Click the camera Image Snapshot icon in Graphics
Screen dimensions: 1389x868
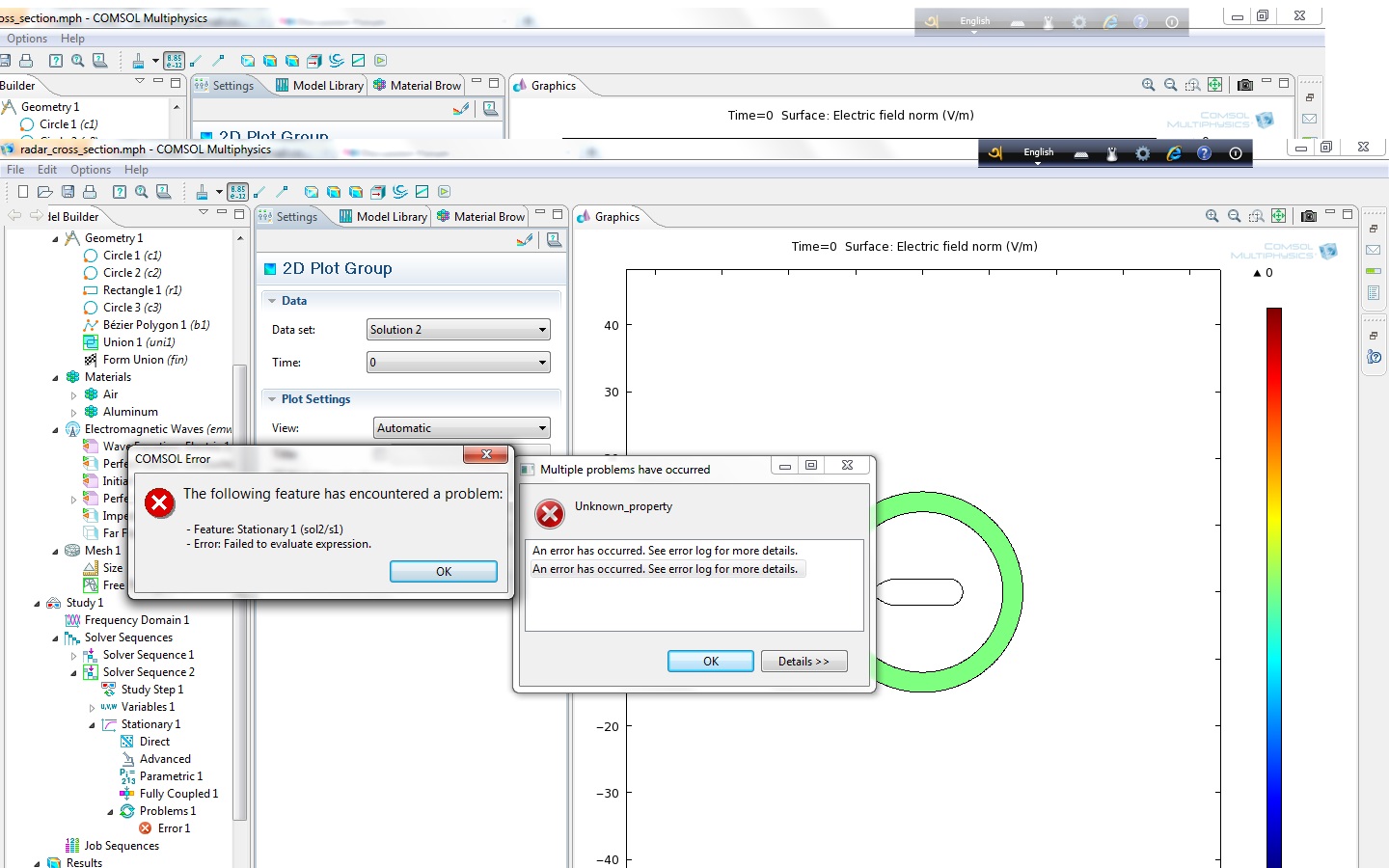coord(1309,216)
